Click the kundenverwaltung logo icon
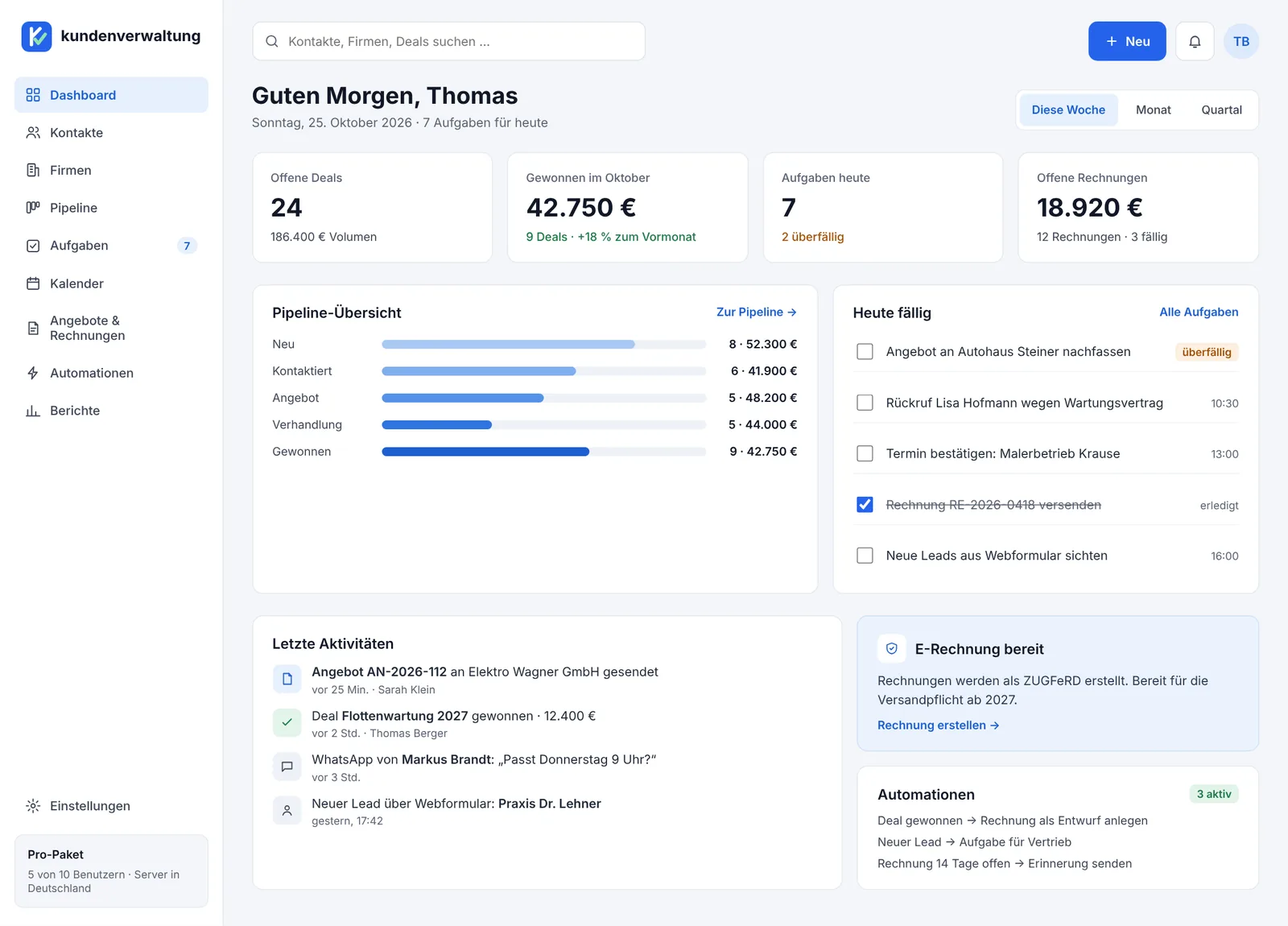The image size is (1288, 926). (x=36, y=36)
